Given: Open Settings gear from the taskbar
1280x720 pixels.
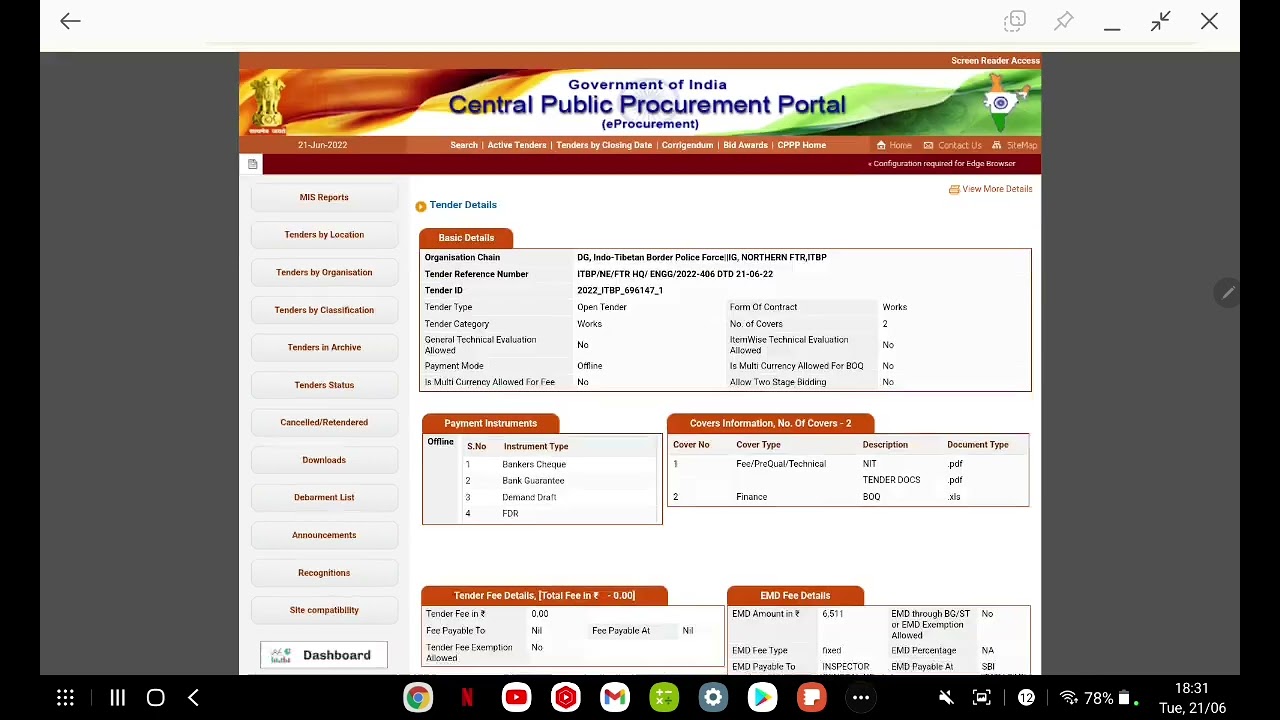Looking at the screenshot, I should (713, 698).
